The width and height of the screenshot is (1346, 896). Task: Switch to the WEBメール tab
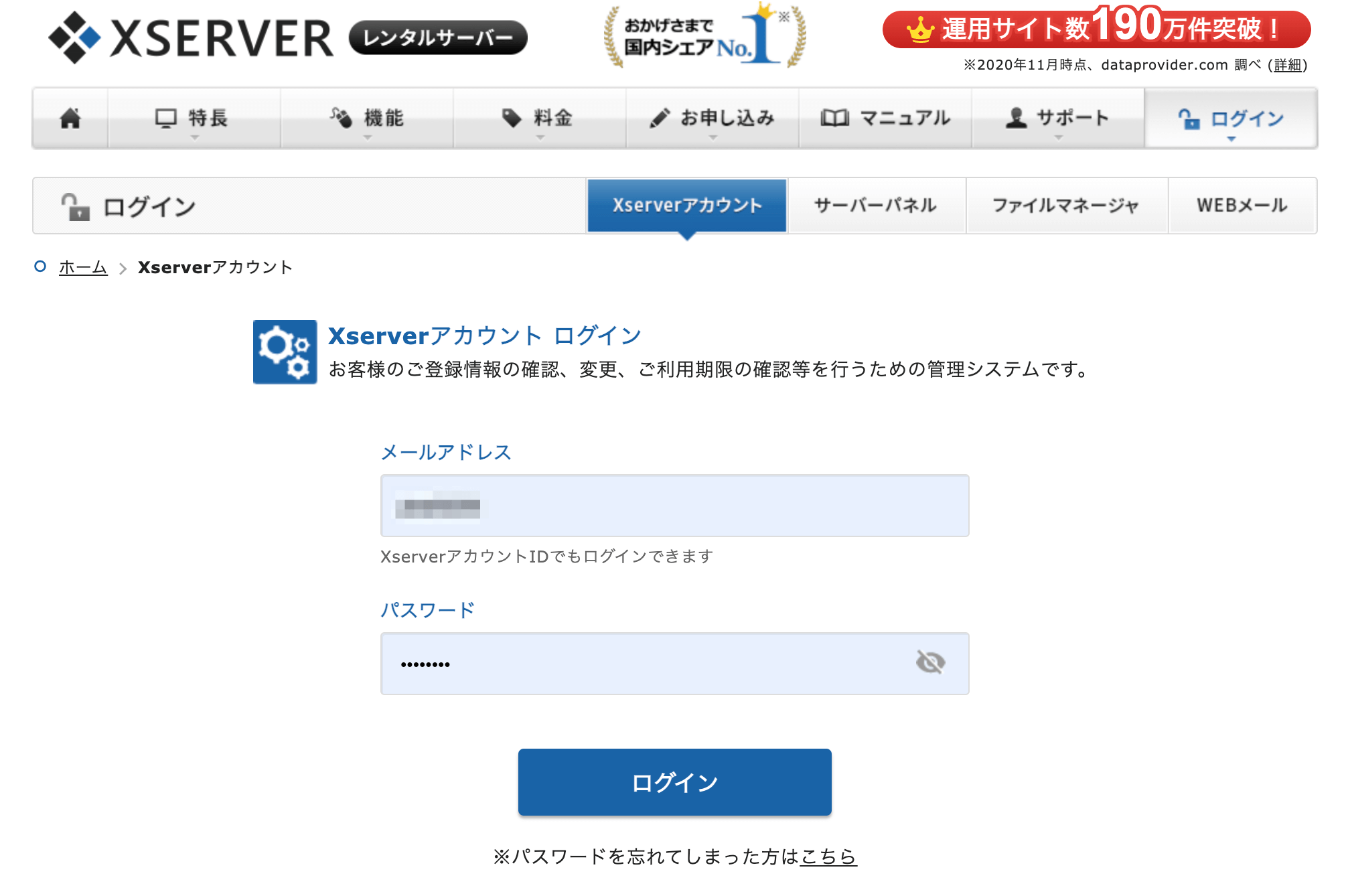[1242, 205]
